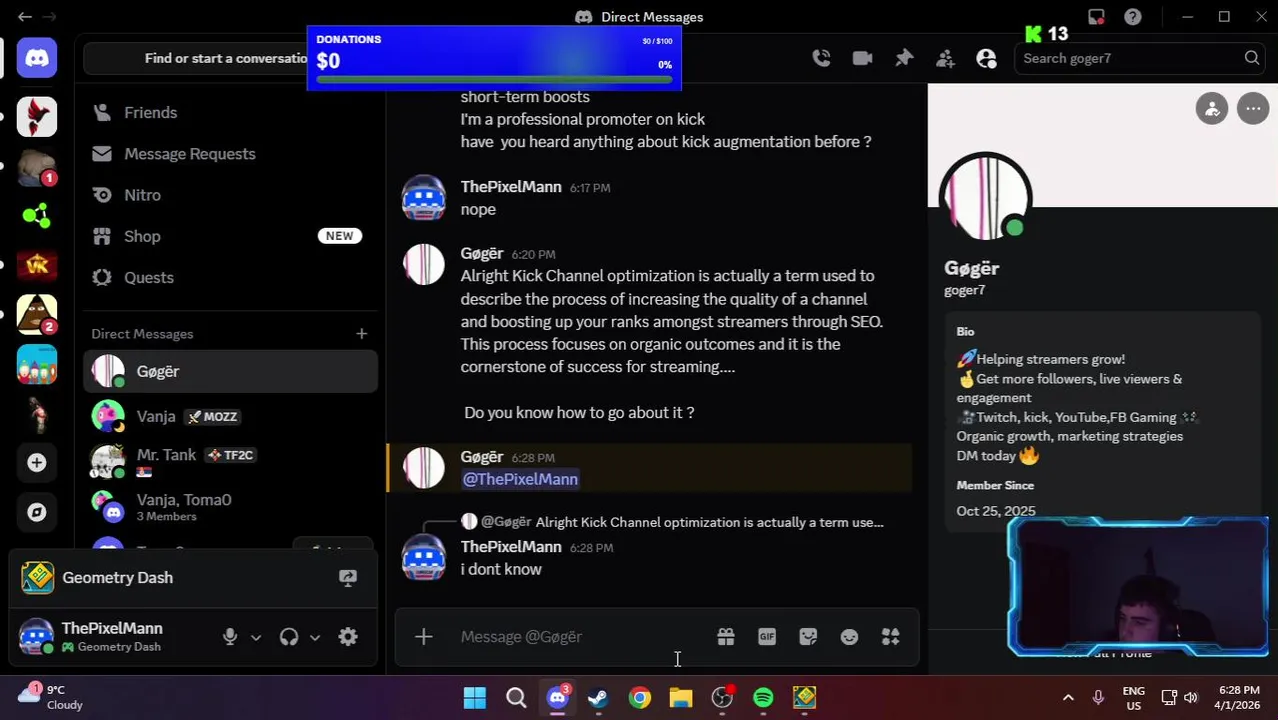Open emoji picker
This screenshot has width=1278, height=720.
[849, 637]
